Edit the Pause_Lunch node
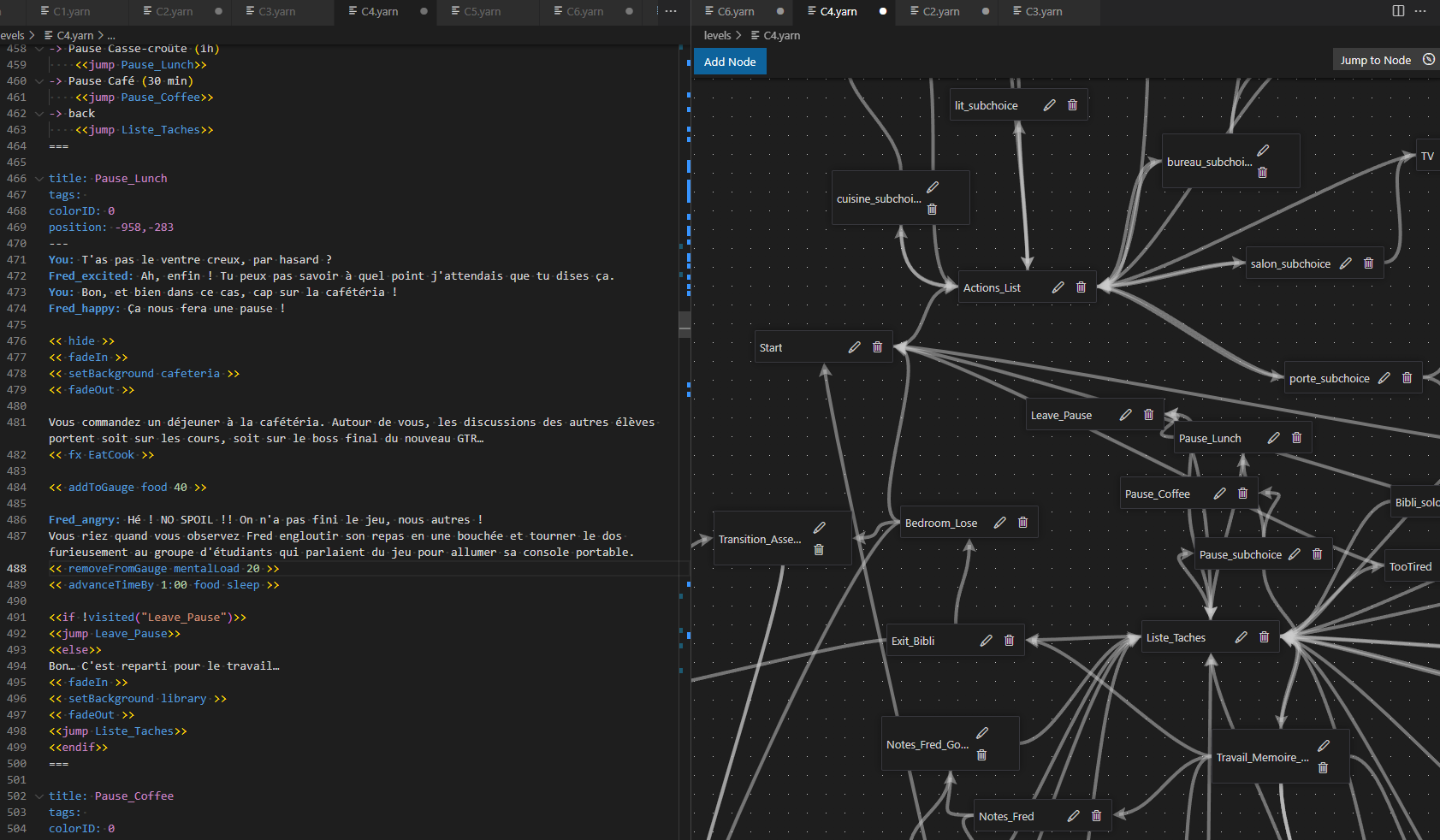1440x840 pixels. tap(1273, 438)
